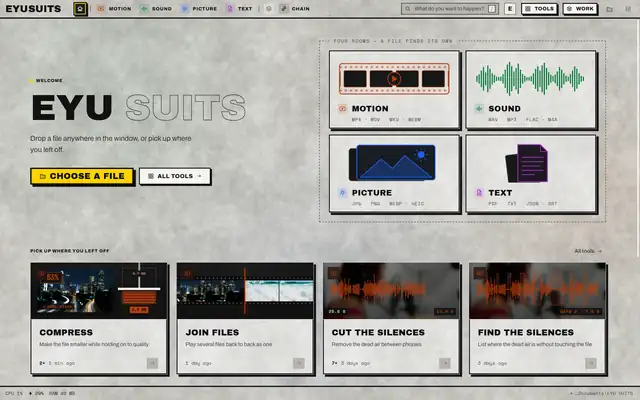The image size is (640, 400).
Task: Click the small camera icon beside MOTION label
Action: pyautogui.click(x=342, y=109)
